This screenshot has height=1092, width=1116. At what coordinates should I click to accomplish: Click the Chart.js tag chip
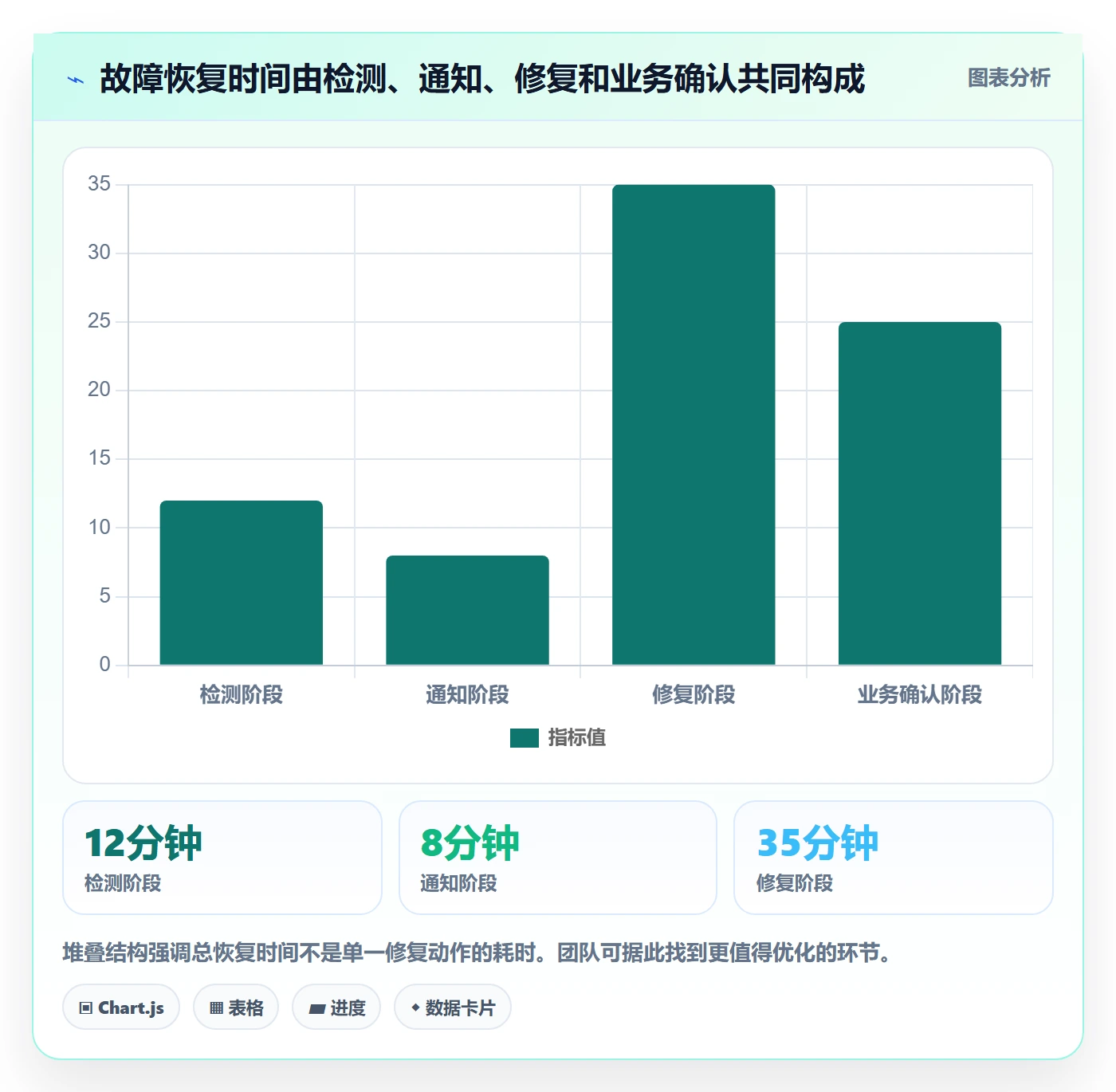coord(121,1008)
